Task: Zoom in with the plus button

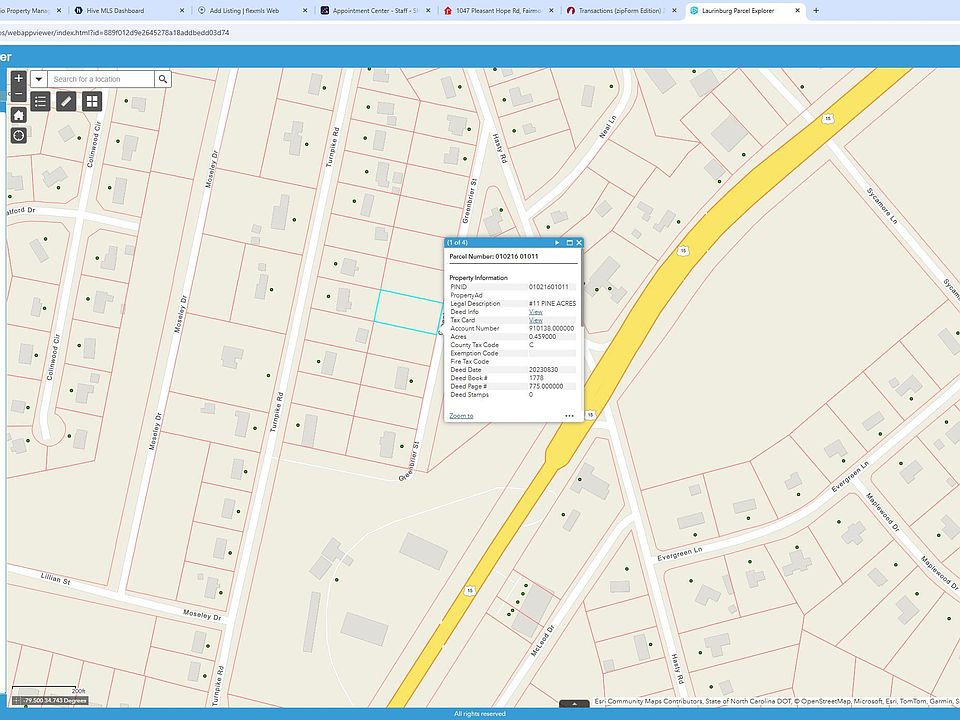Action: tap(18, 78)
